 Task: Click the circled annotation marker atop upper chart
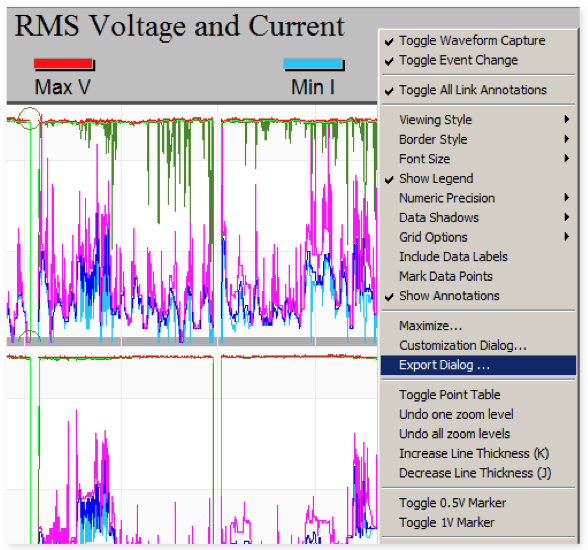(29, 118)
